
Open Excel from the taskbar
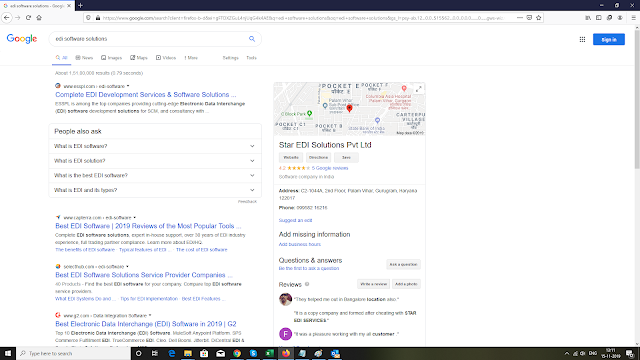[x=269, y=353]
